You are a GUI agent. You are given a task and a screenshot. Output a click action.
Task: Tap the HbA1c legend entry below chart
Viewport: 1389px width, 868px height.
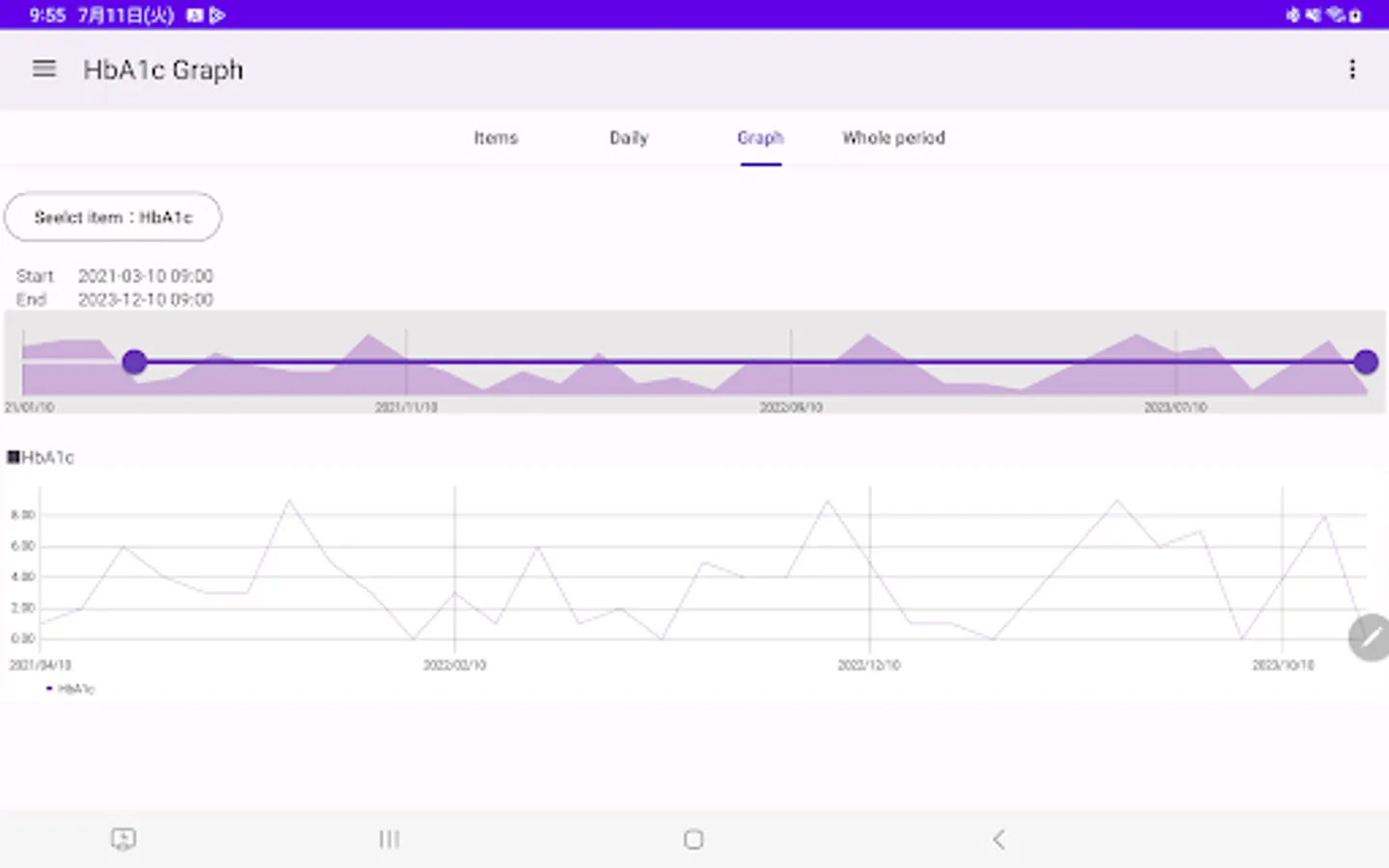[70, 689]
